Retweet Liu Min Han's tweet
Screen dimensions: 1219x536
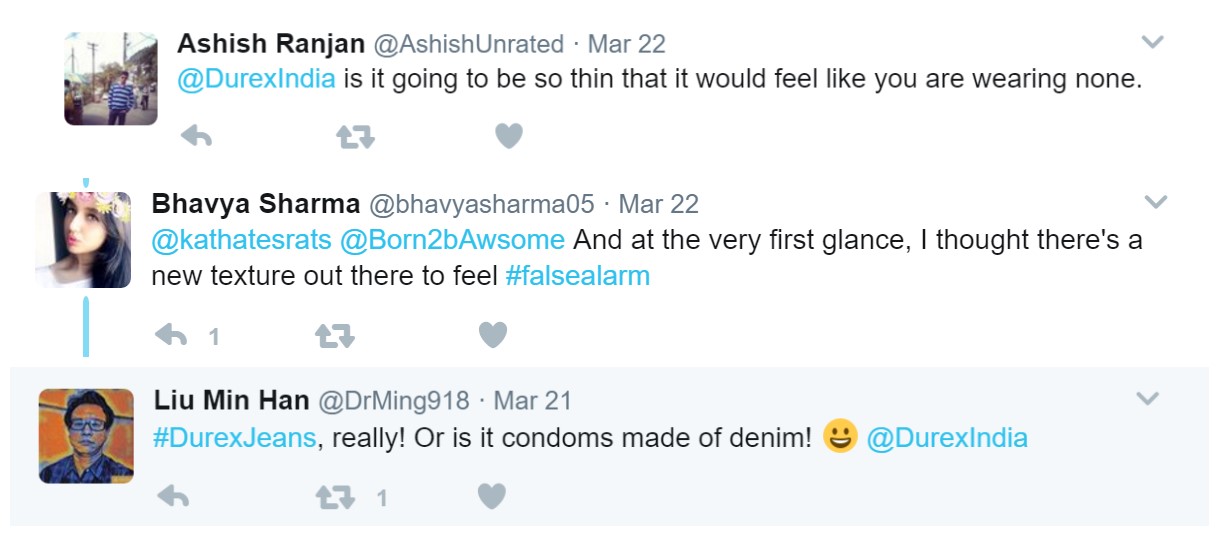(x=335, y=496)
